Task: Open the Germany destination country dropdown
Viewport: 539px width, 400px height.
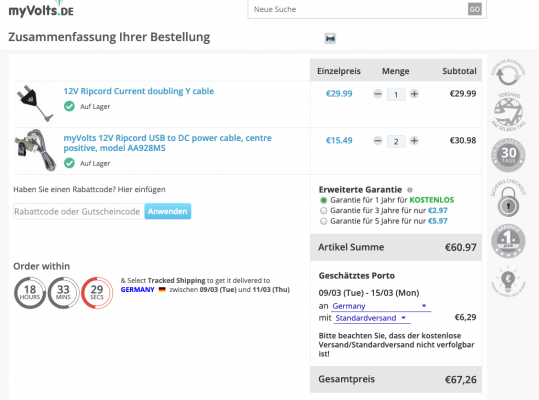Action: 381,306
